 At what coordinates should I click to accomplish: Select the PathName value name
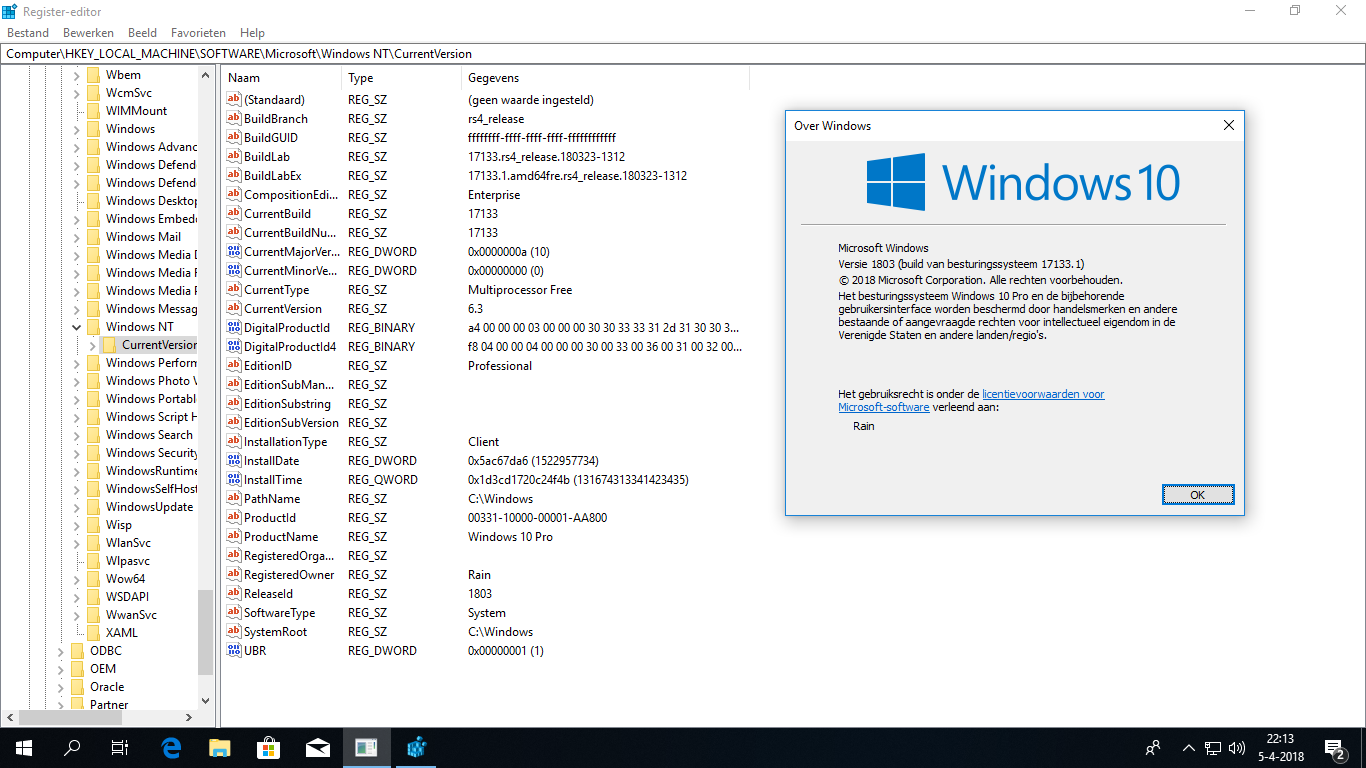(272, 499)
